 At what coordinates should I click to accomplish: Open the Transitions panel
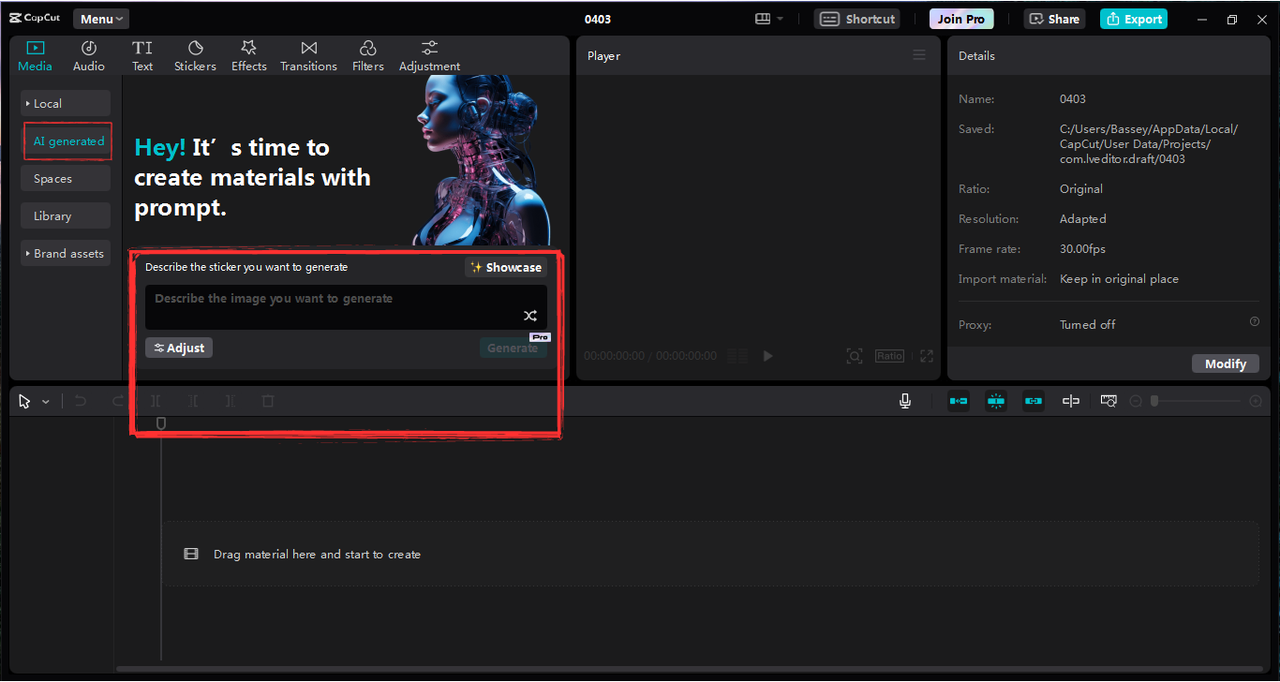[308, 55]
